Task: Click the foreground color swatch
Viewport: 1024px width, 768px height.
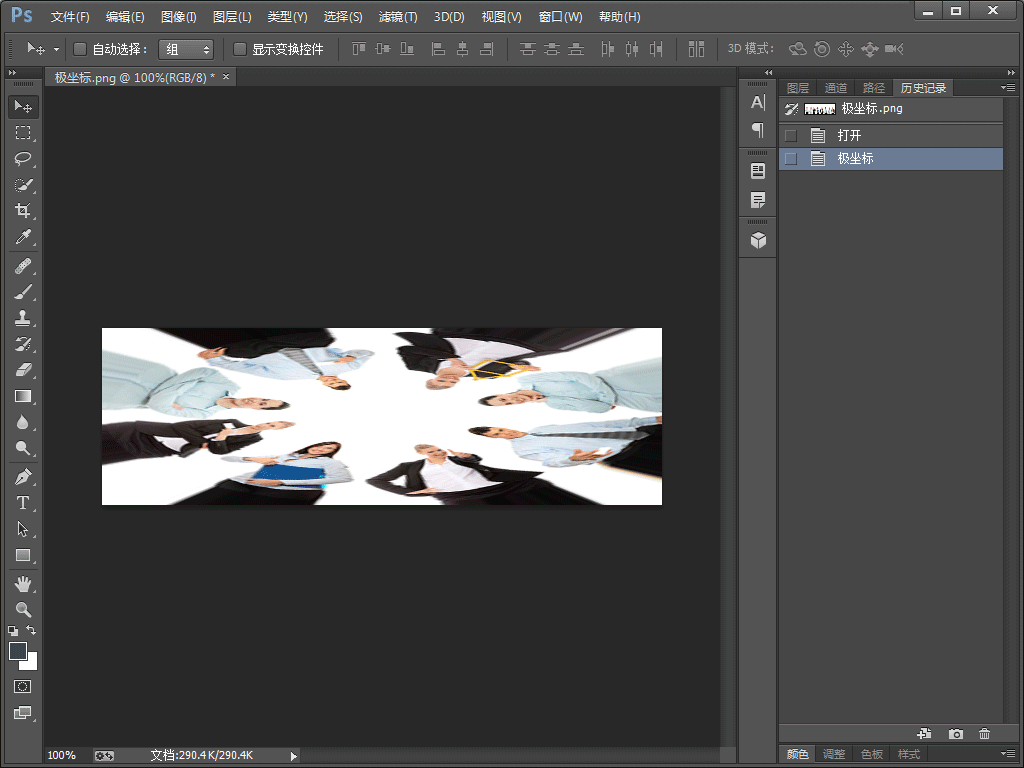Action: [18, 651]
